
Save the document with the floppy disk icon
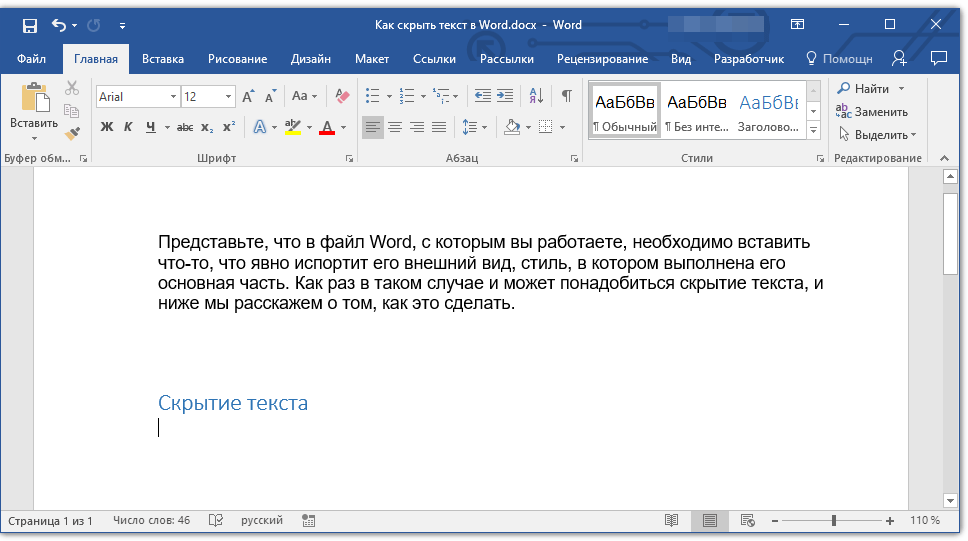pos(30,24)
